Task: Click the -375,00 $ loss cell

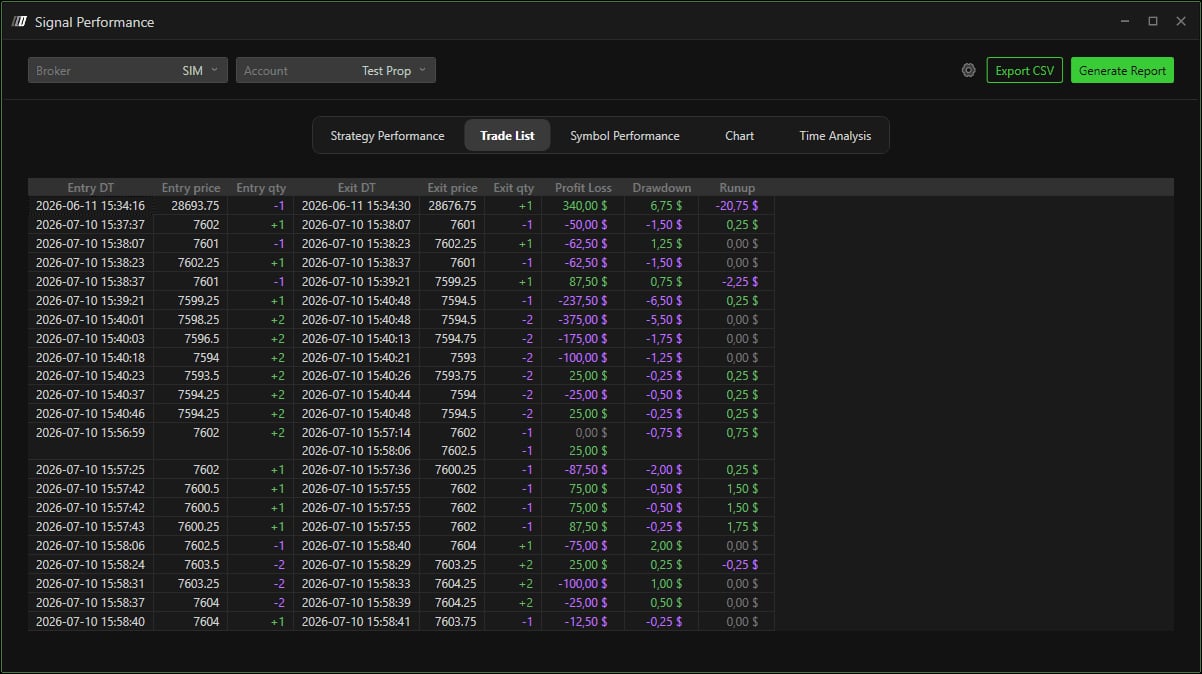Action: pyautogui.click(x=583, y=319)
